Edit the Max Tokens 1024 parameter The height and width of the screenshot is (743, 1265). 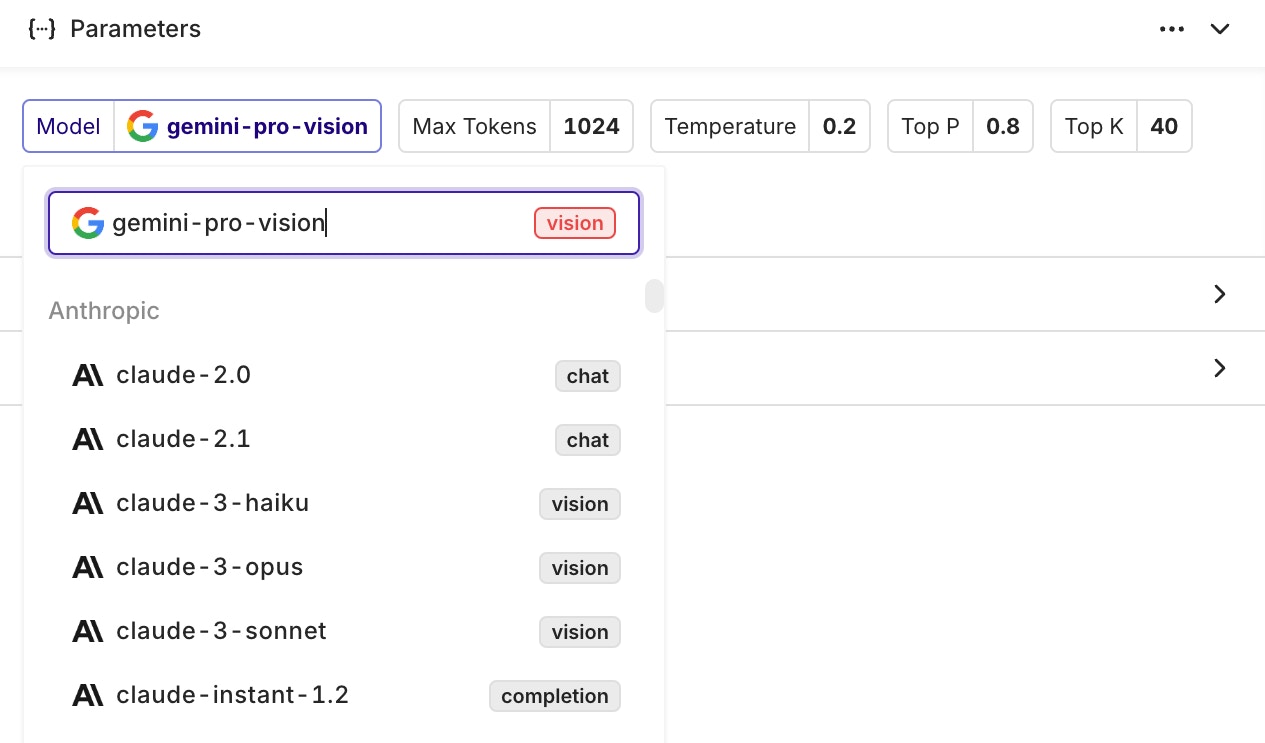click(x=516, y=126)
